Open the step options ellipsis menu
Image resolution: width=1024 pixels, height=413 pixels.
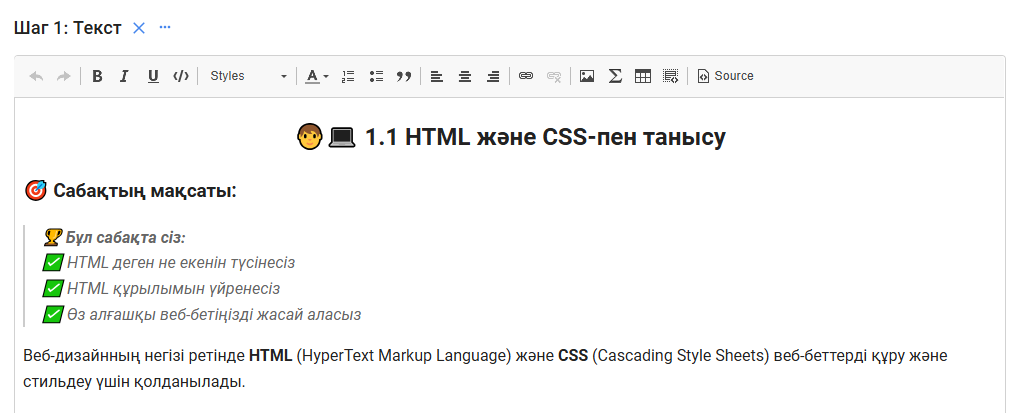[x=165, y=27]
